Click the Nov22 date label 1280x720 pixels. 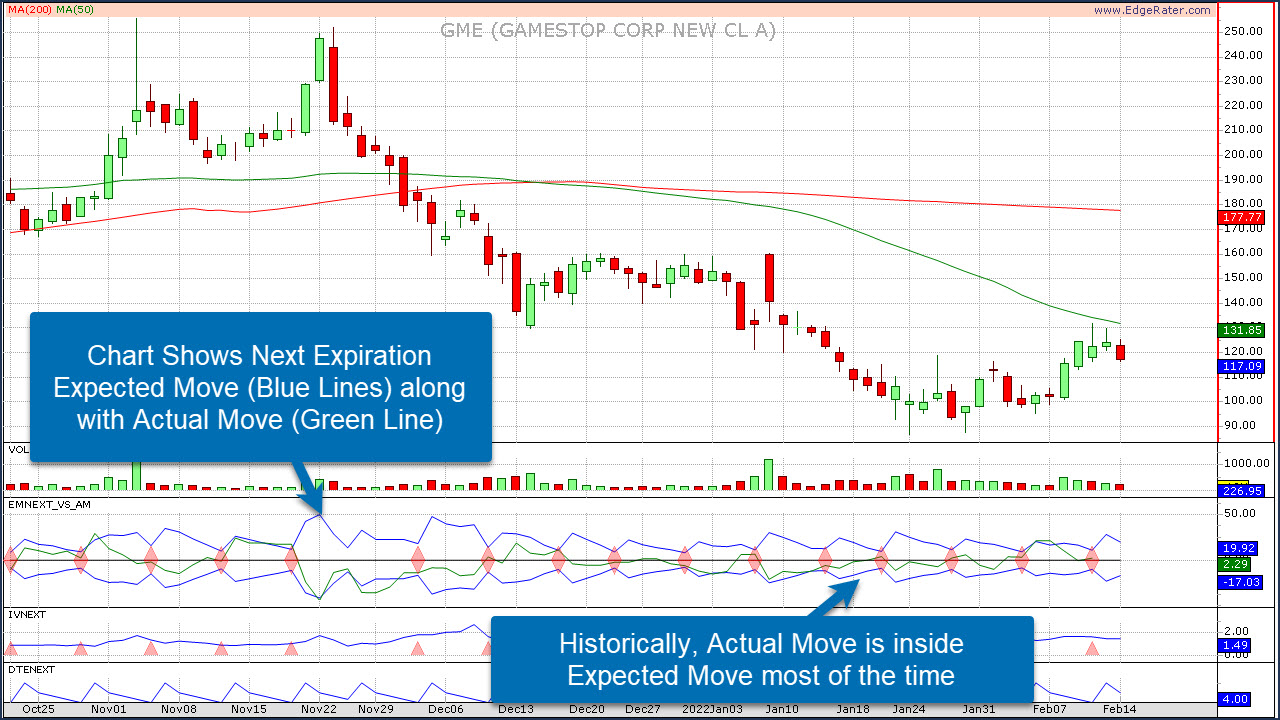tap(319, 709)
